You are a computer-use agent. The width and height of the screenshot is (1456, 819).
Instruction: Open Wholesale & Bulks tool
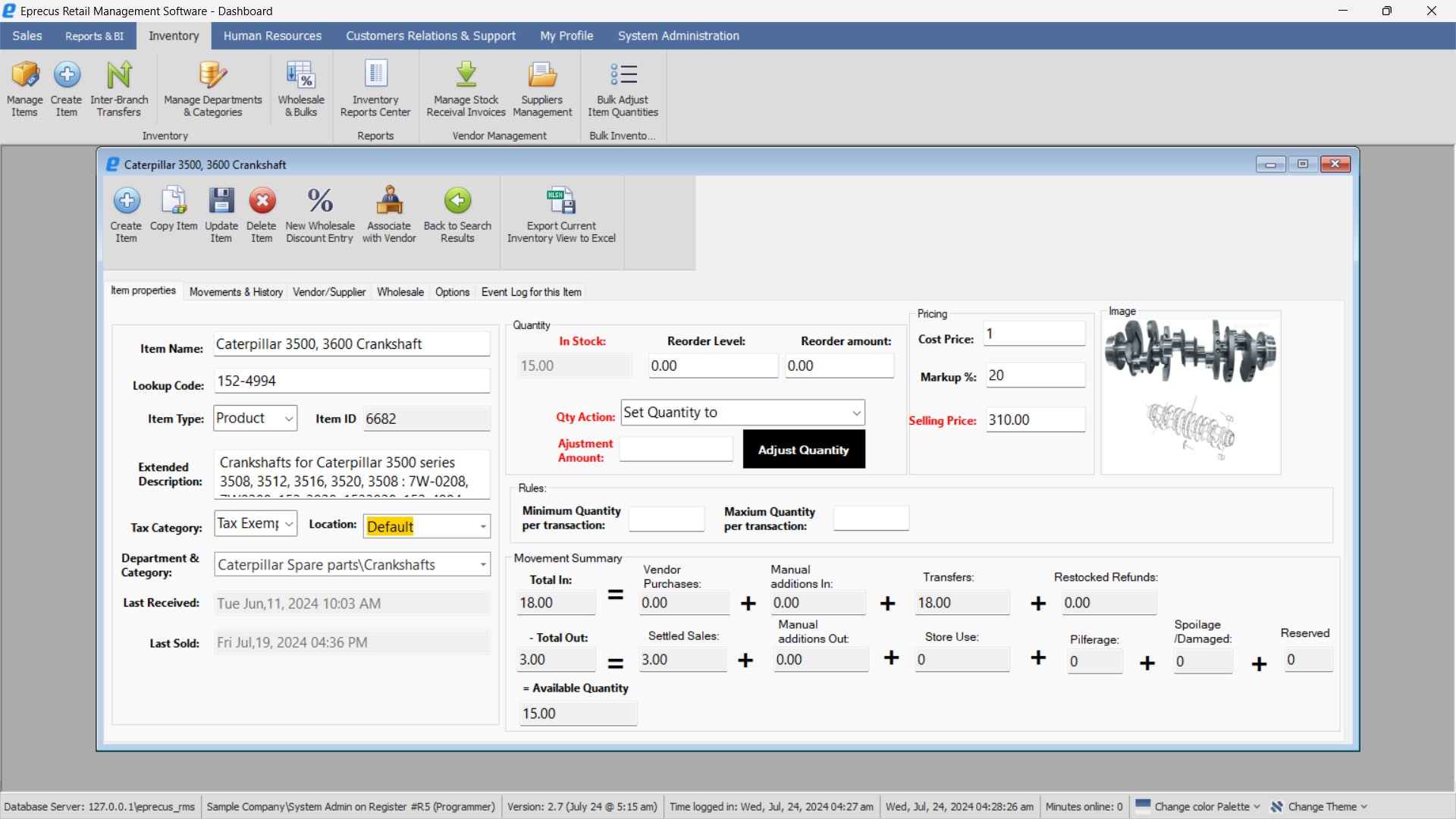(x=301, y=89)
